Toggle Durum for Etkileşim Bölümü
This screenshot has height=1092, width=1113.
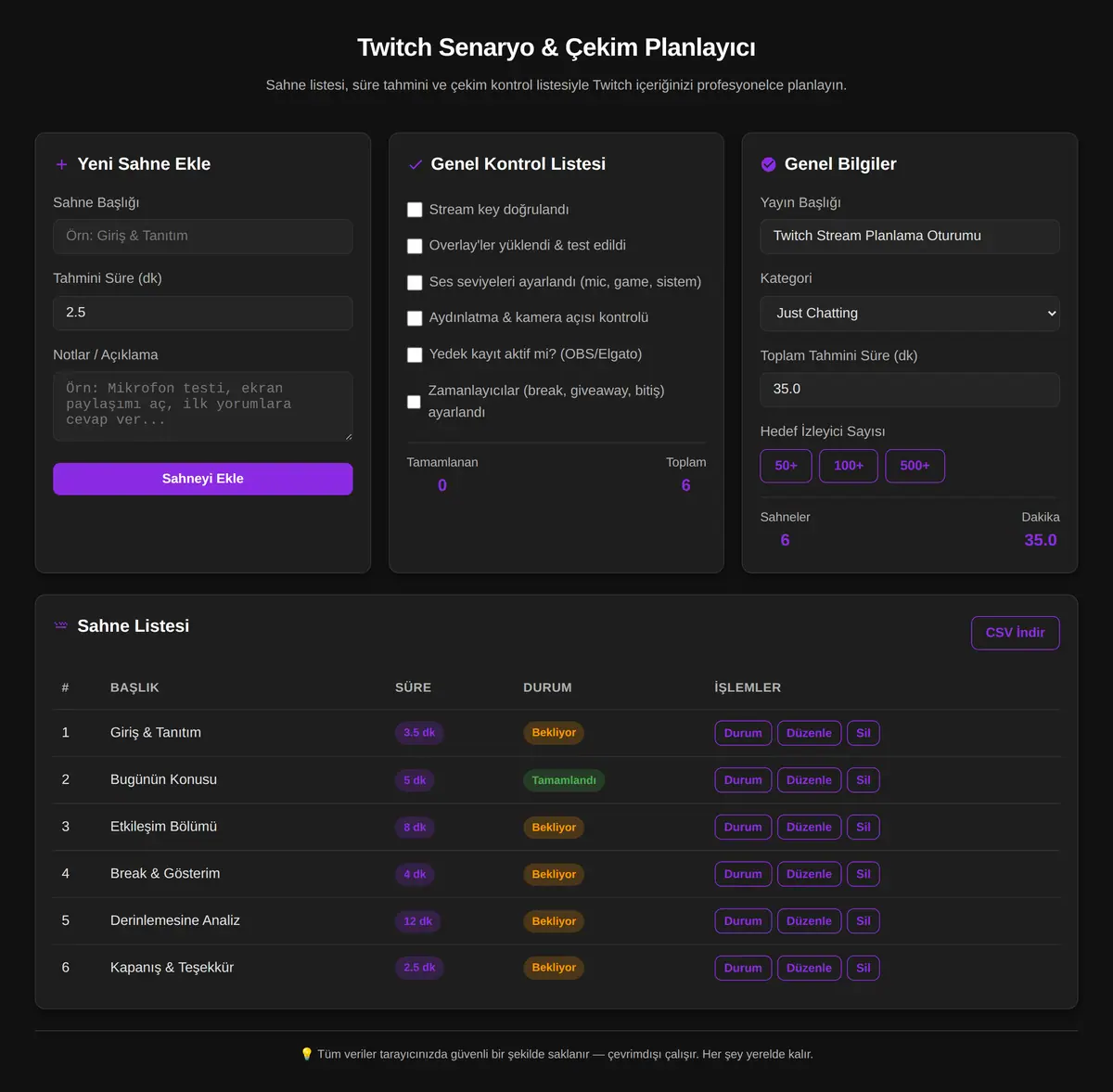743,828
